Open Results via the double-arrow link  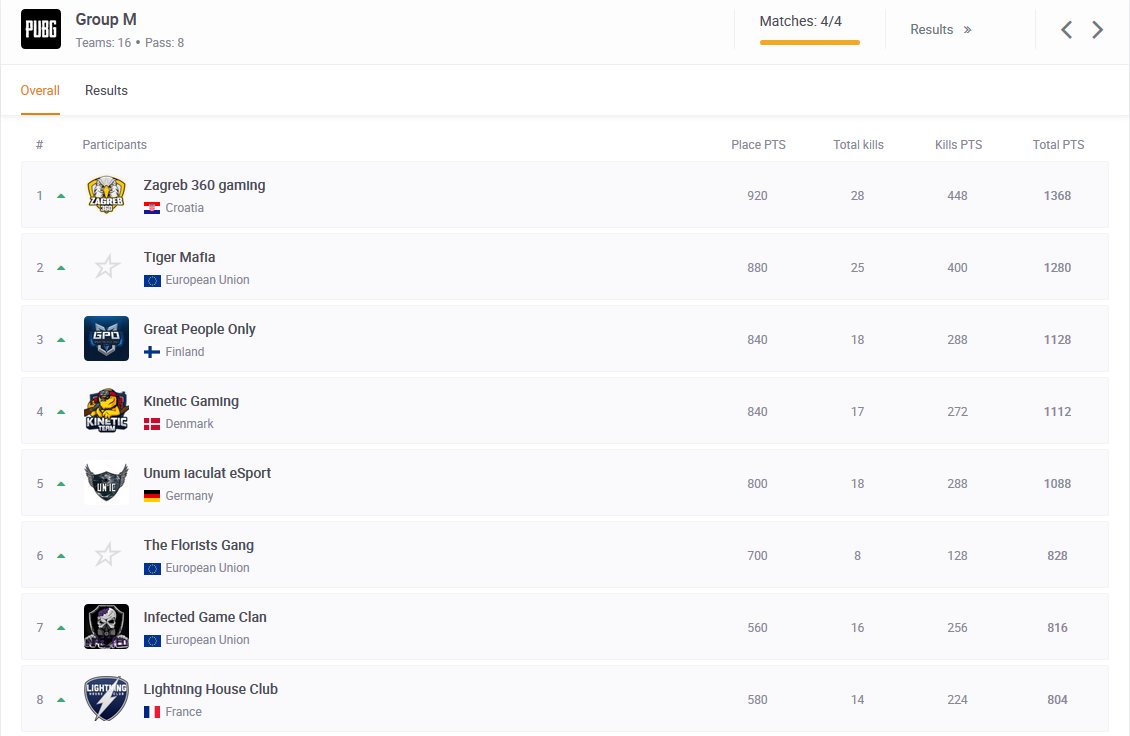(x=940, y=29)
